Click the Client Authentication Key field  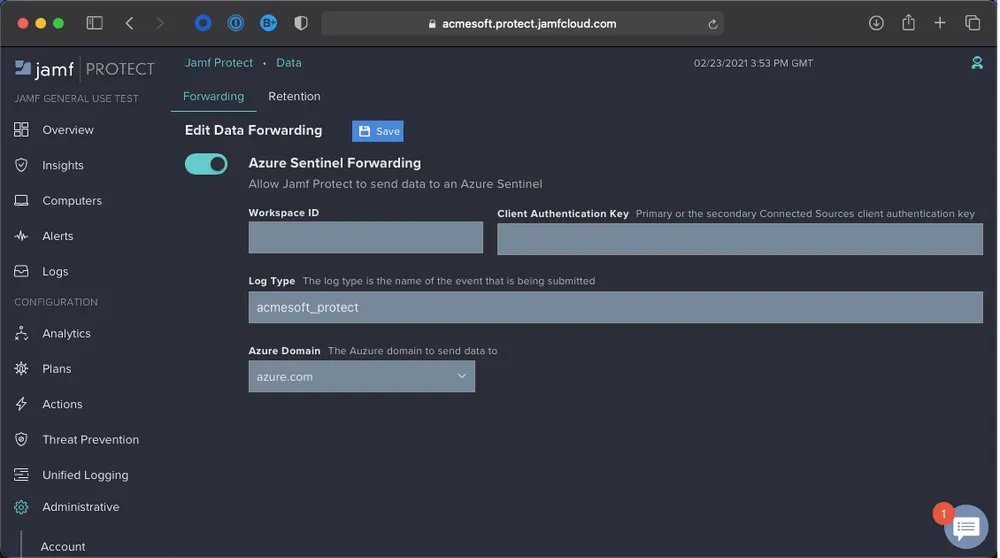coord(740,239)
